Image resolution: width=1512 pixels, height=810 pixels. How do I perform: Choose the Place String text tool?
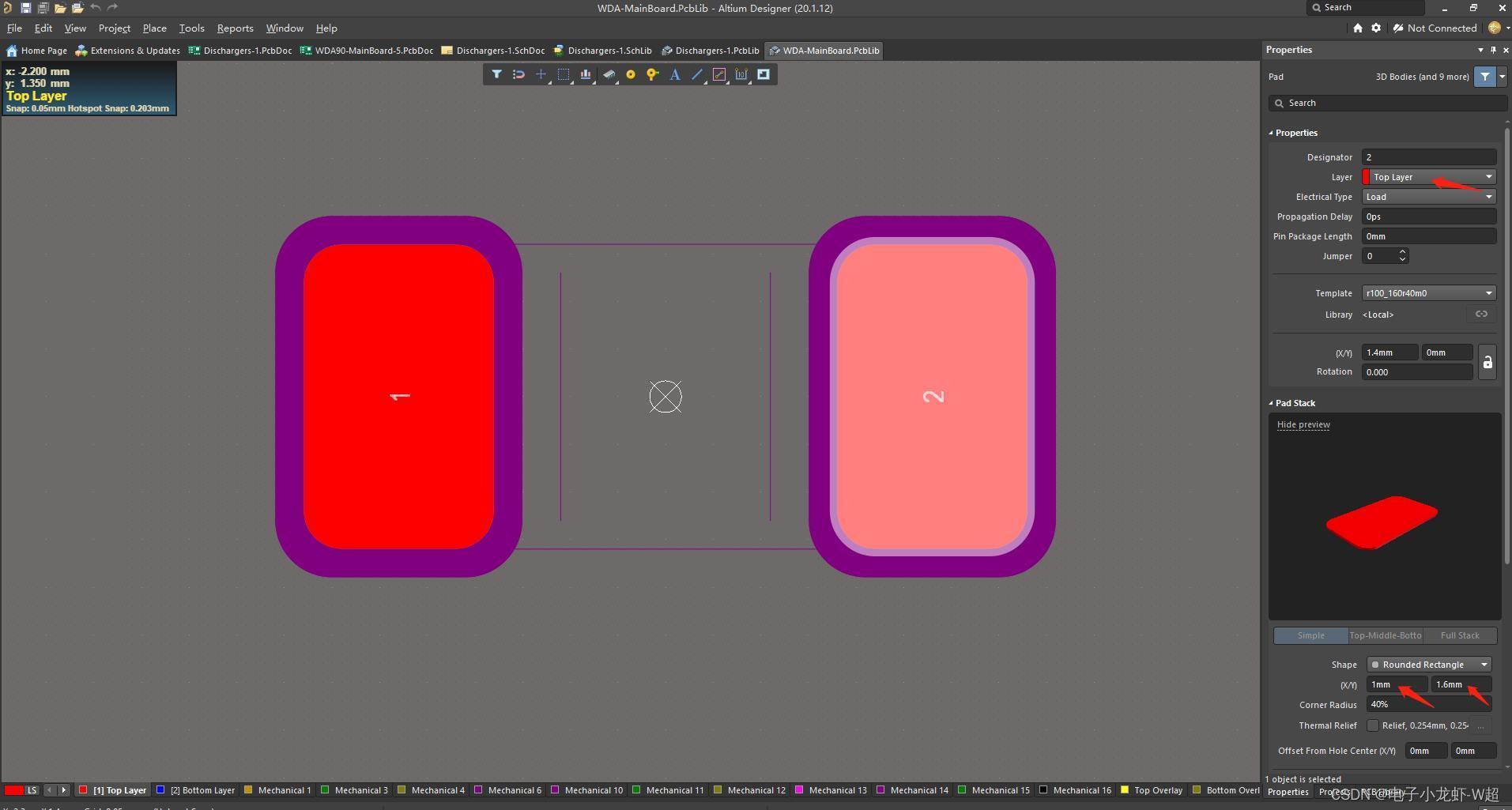point(675,74)
